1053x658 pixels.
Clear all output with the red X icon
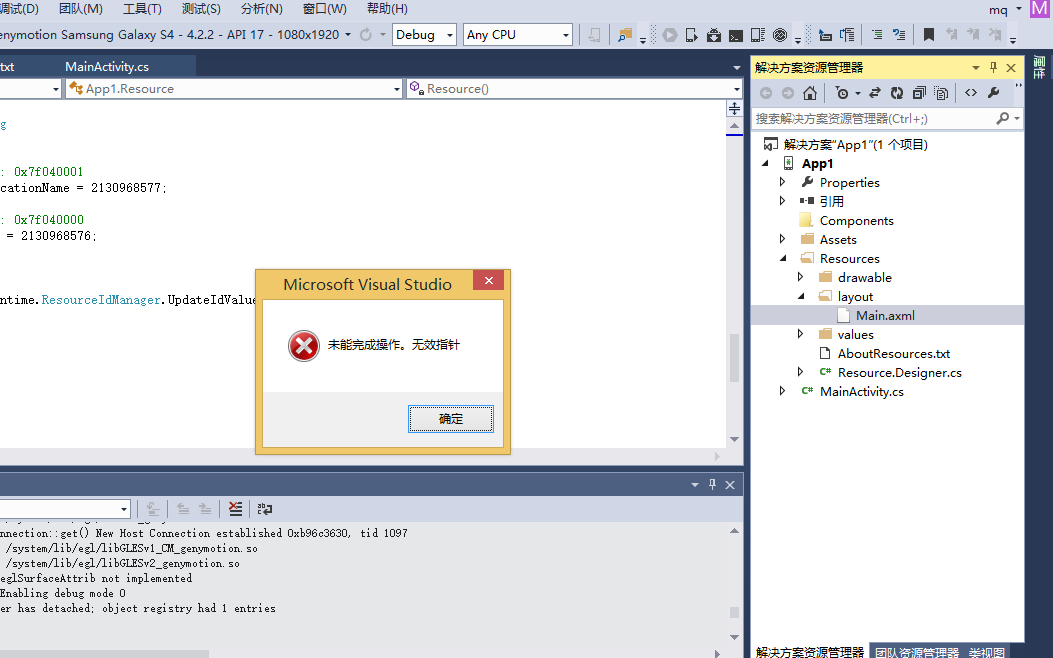tap(235, 509)
